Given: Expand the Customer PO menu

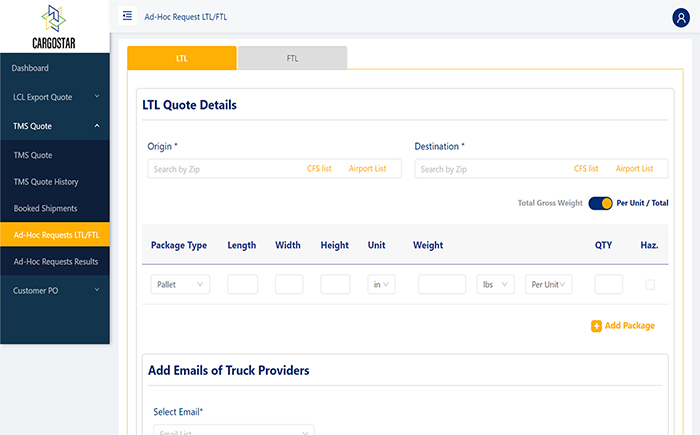Looking at the screenshot, I should [55, 290].
